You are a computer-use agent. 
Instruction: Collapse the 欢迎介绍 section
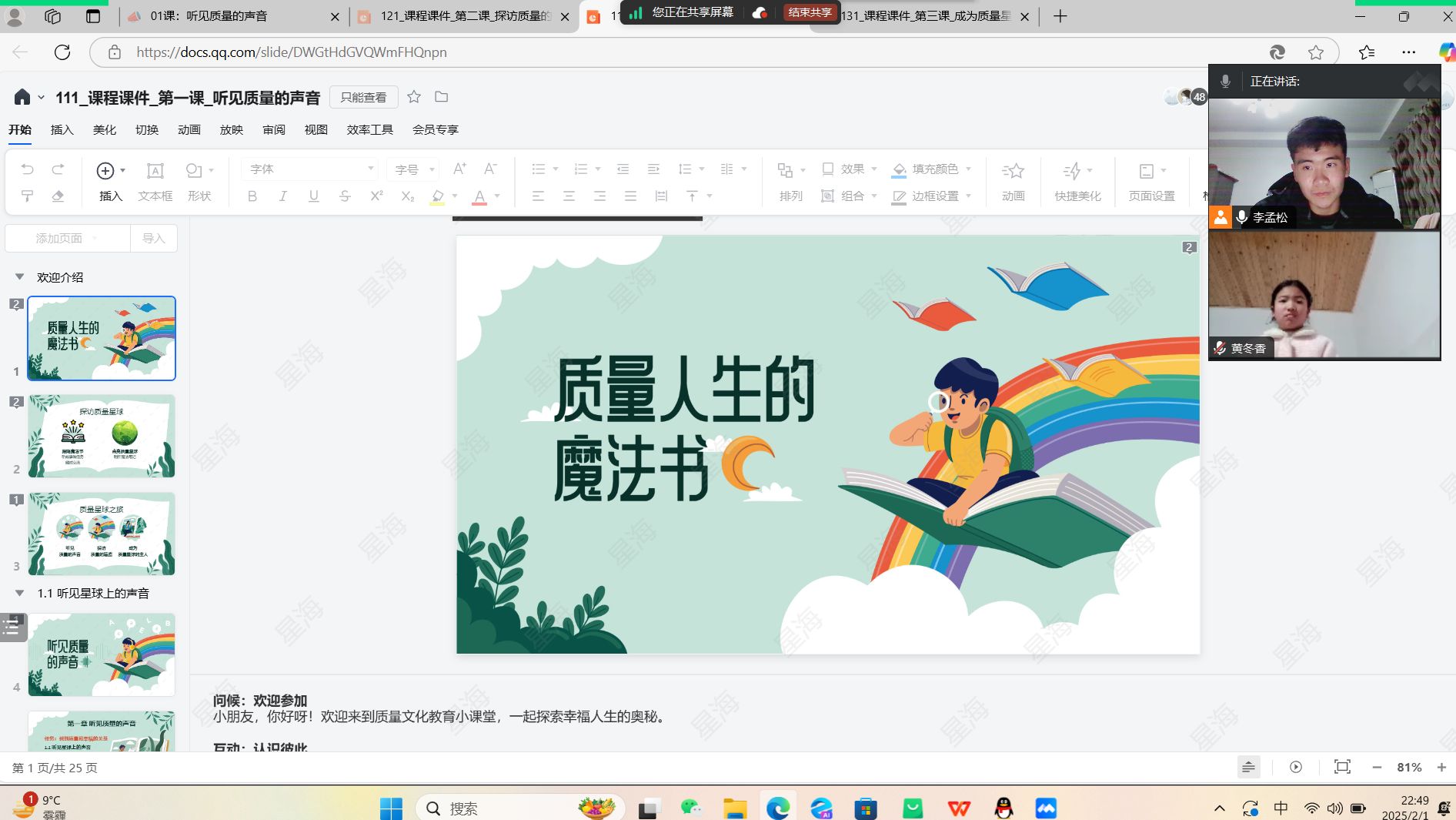click(x=20, y=277)
